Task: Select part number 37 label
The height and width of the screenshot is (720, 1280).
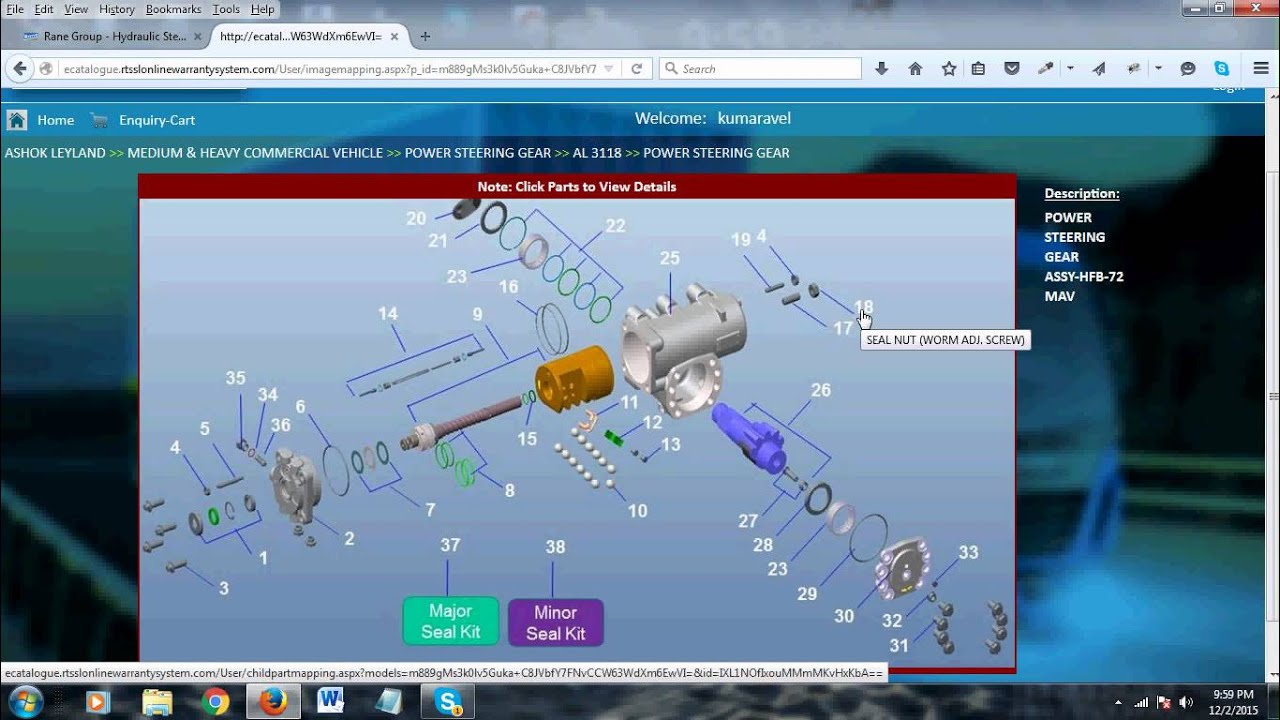Action: [x=450, y=545]
